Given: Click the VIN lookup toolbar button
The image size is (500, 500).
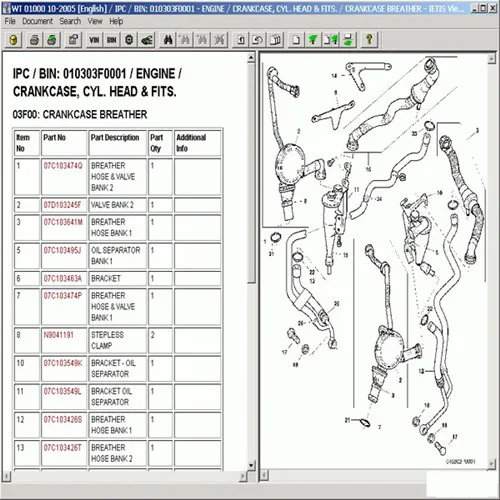Looking at the screenshot, I should [x=94, y=40].
